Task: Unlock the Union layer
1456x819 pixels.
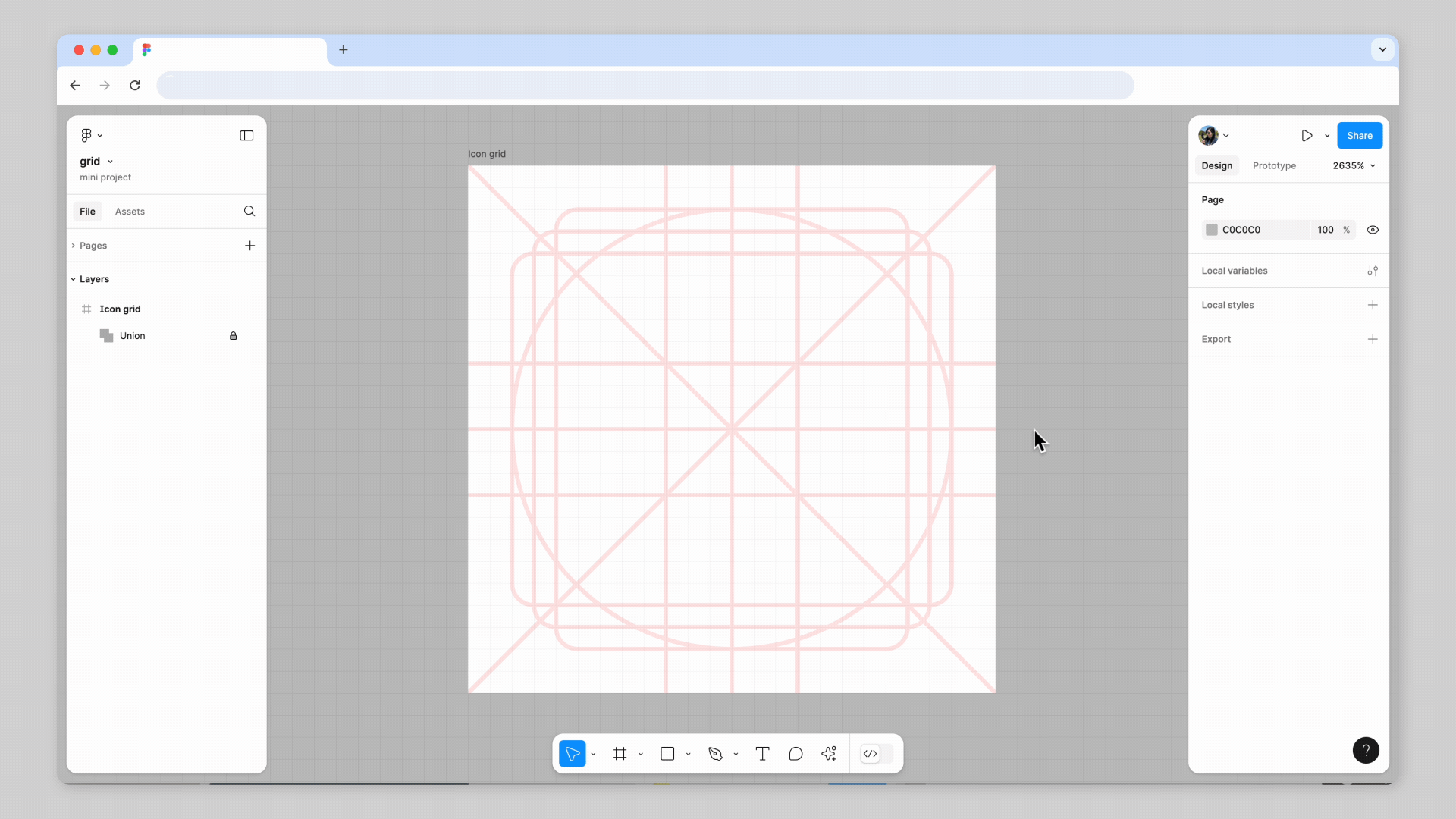Action: pos(234,336)
